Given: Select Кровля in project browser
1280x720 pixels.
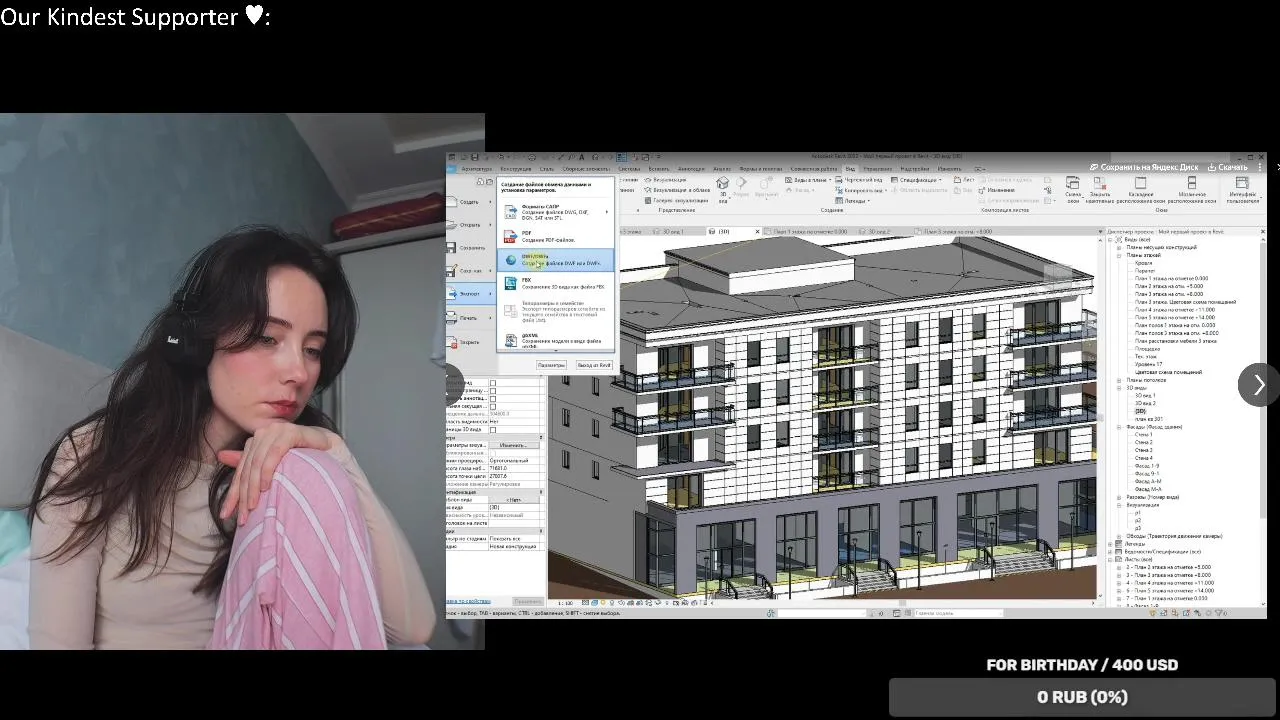Looking at the screenshot, I should click(1143, 263).
